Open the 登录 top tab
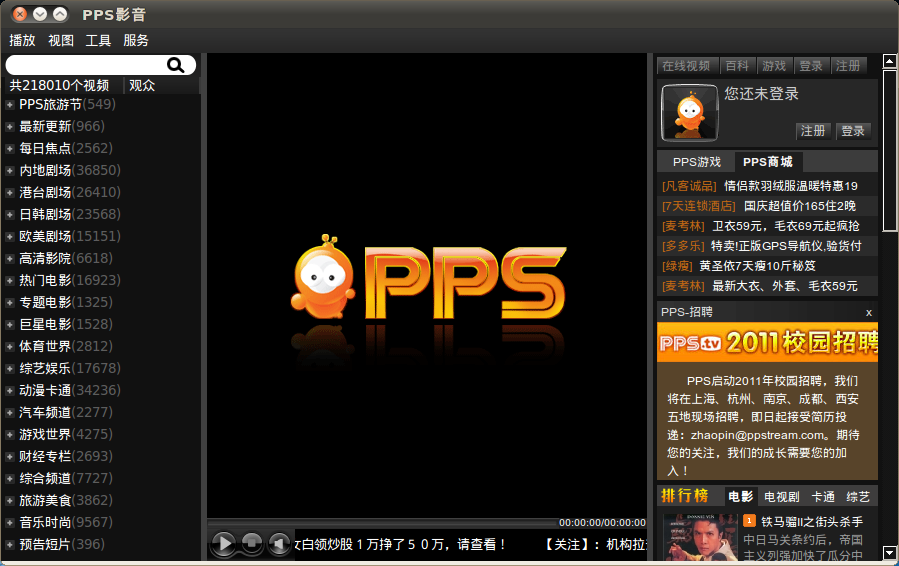Viewport: 899px width, 566px height. tap(811, 66)
